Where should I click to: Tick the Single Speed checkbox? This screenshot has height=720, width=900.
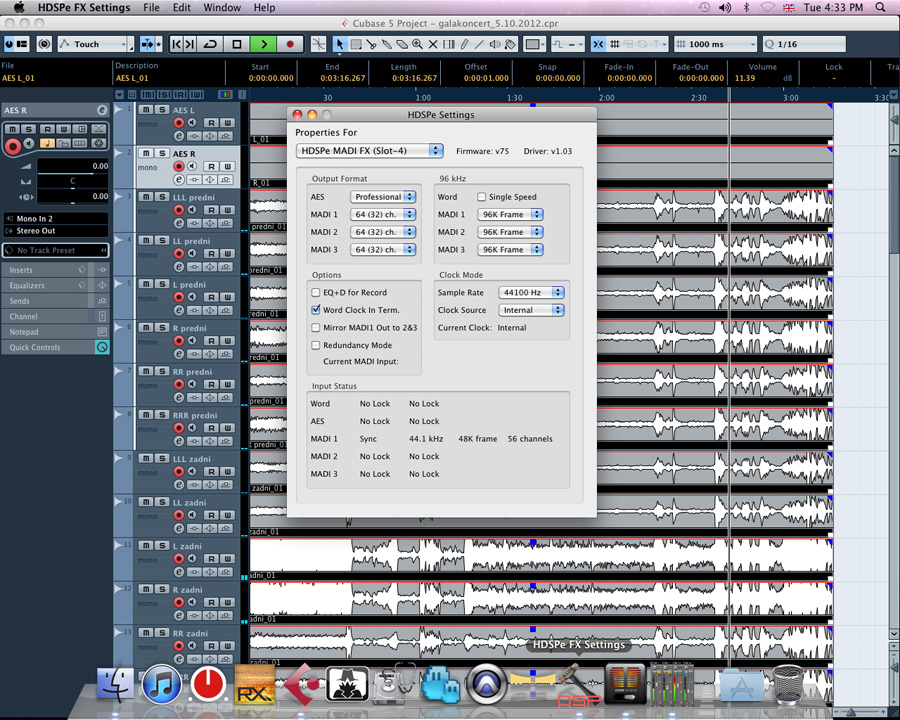[x=482, y=197]
